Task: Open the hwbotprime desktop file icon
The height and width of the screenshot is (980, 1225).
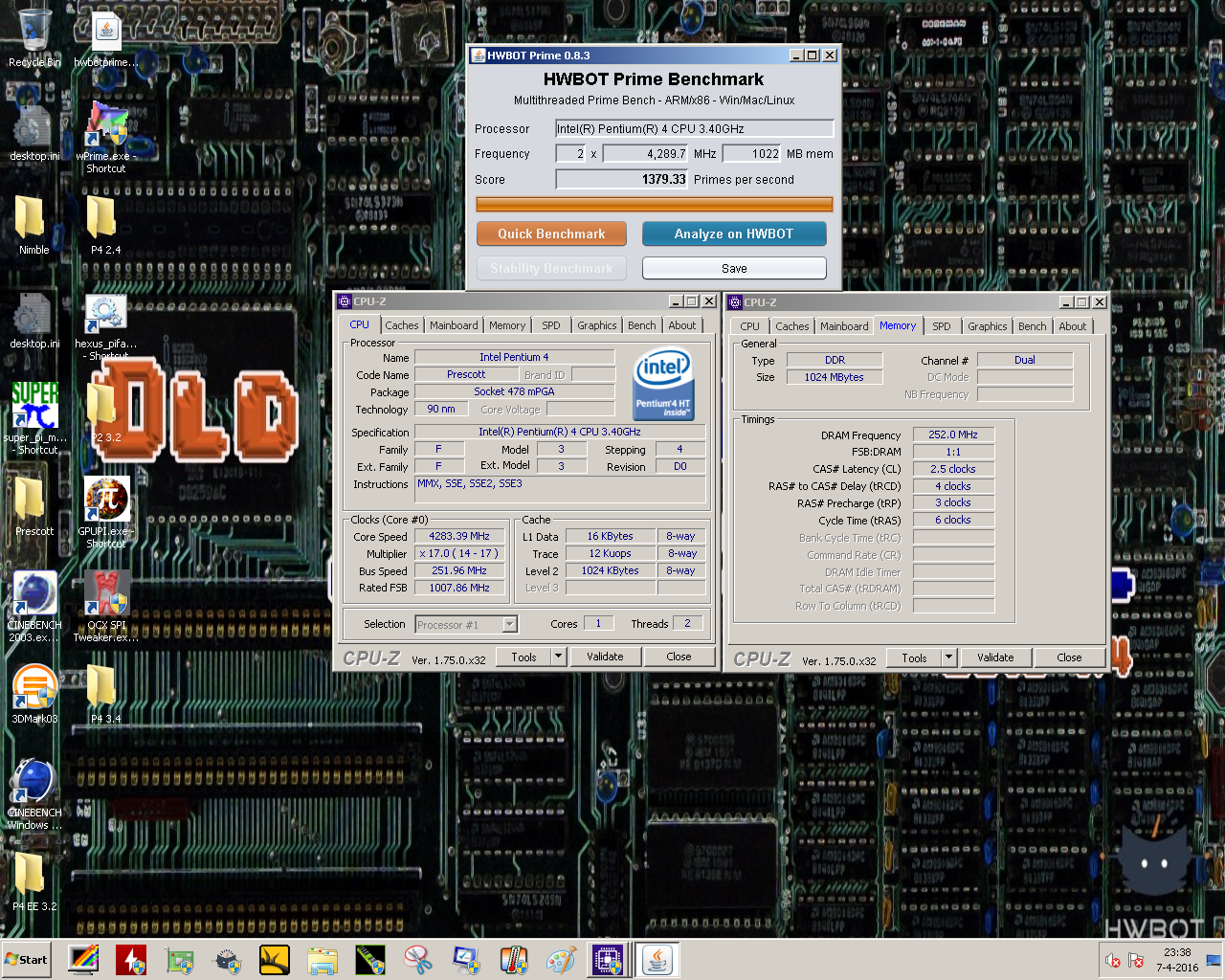Action: pos(106,40)
